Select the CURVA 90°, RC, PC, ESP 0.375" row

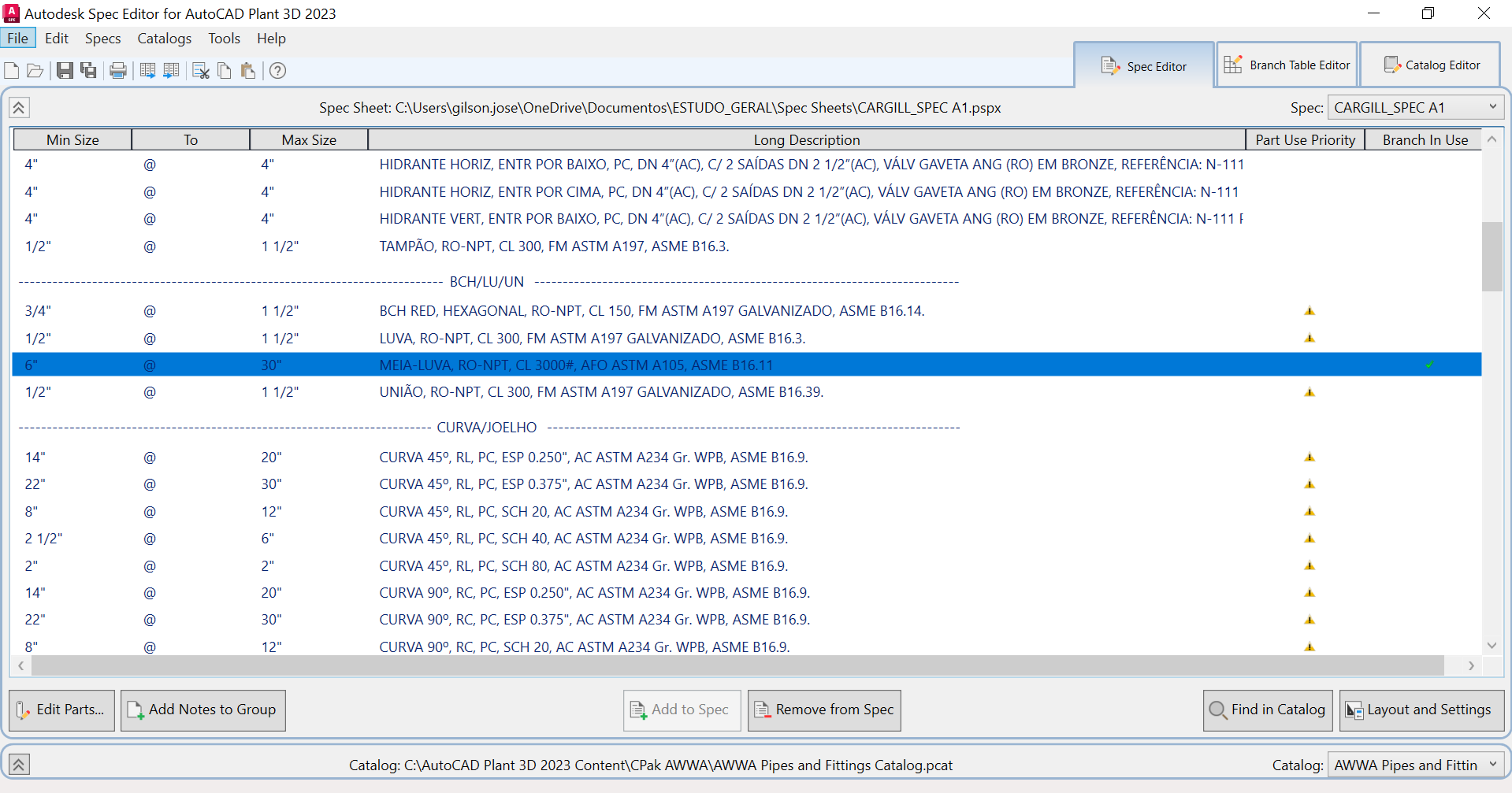coord(746,620)
